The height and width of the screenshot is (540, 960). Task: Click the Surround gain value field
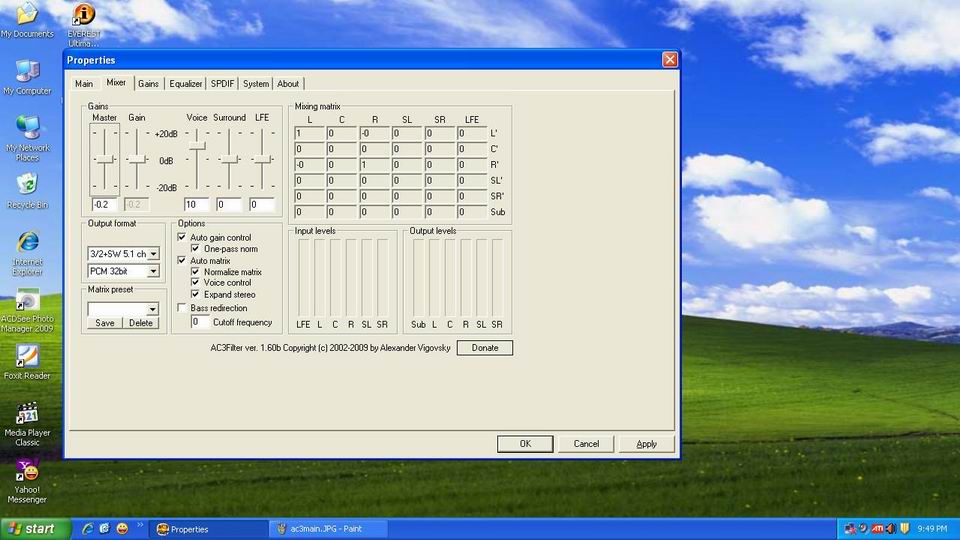tap(230, 204)
